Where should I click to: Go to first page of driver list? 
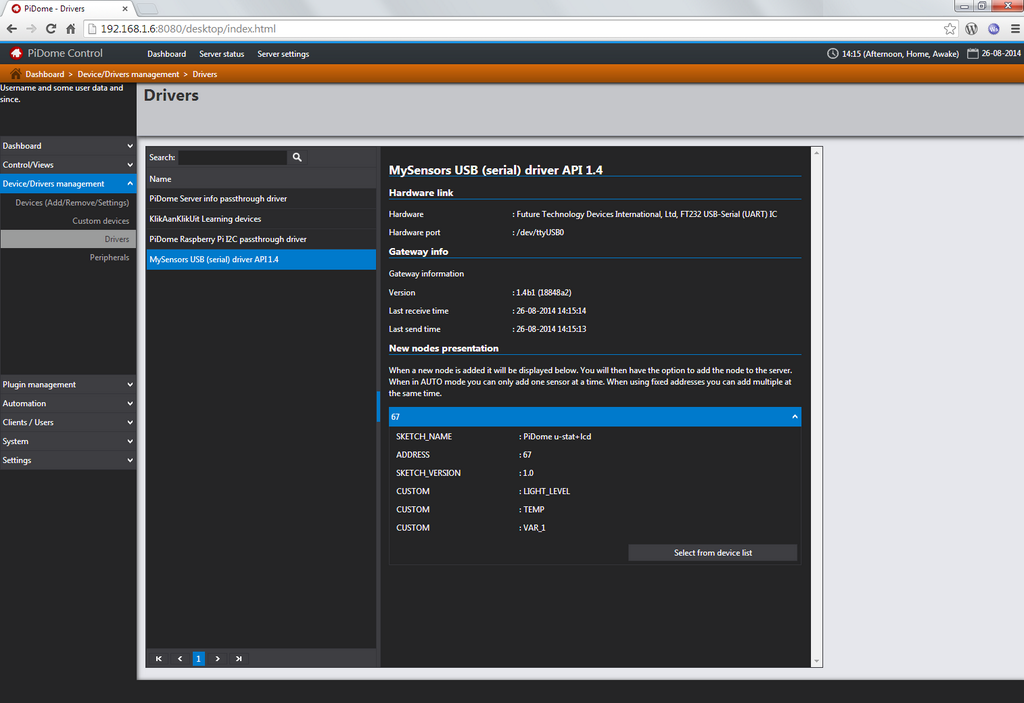pos(159,659)
